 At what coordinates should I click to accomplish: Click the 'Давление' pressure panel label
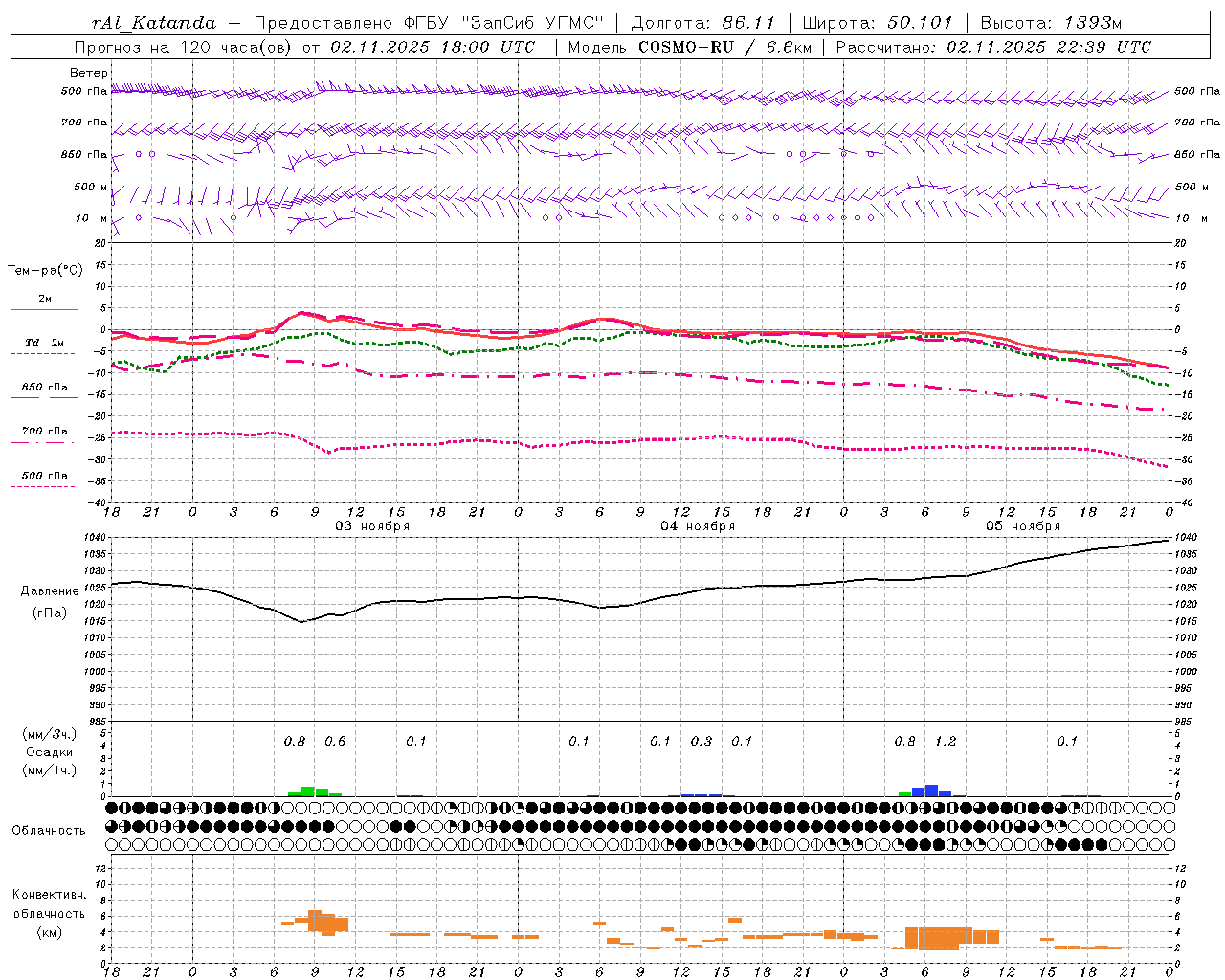coord(50,591)
